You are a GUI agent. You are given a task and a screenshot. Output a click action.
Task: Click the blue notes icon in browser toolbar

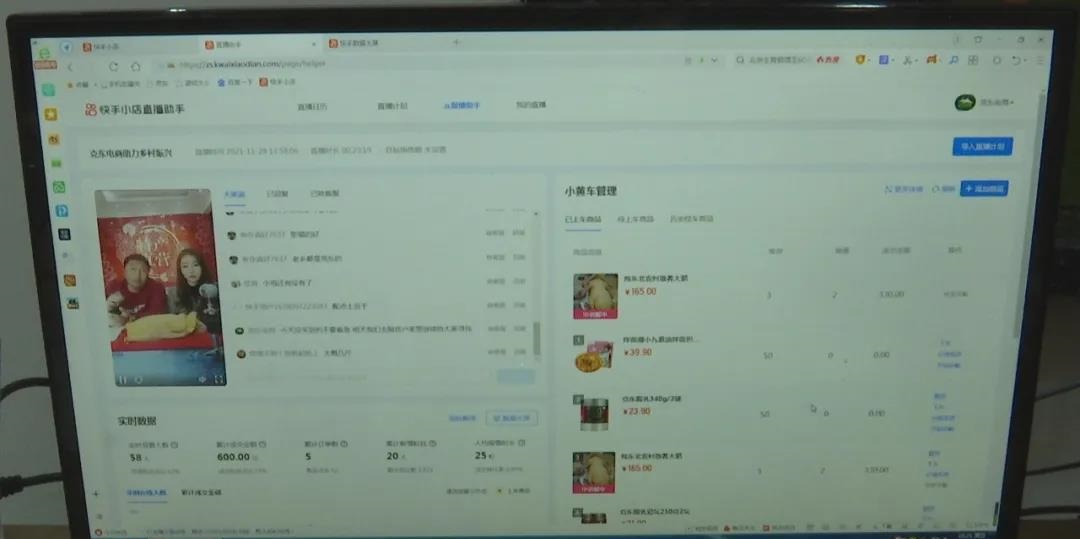[884, 61]
